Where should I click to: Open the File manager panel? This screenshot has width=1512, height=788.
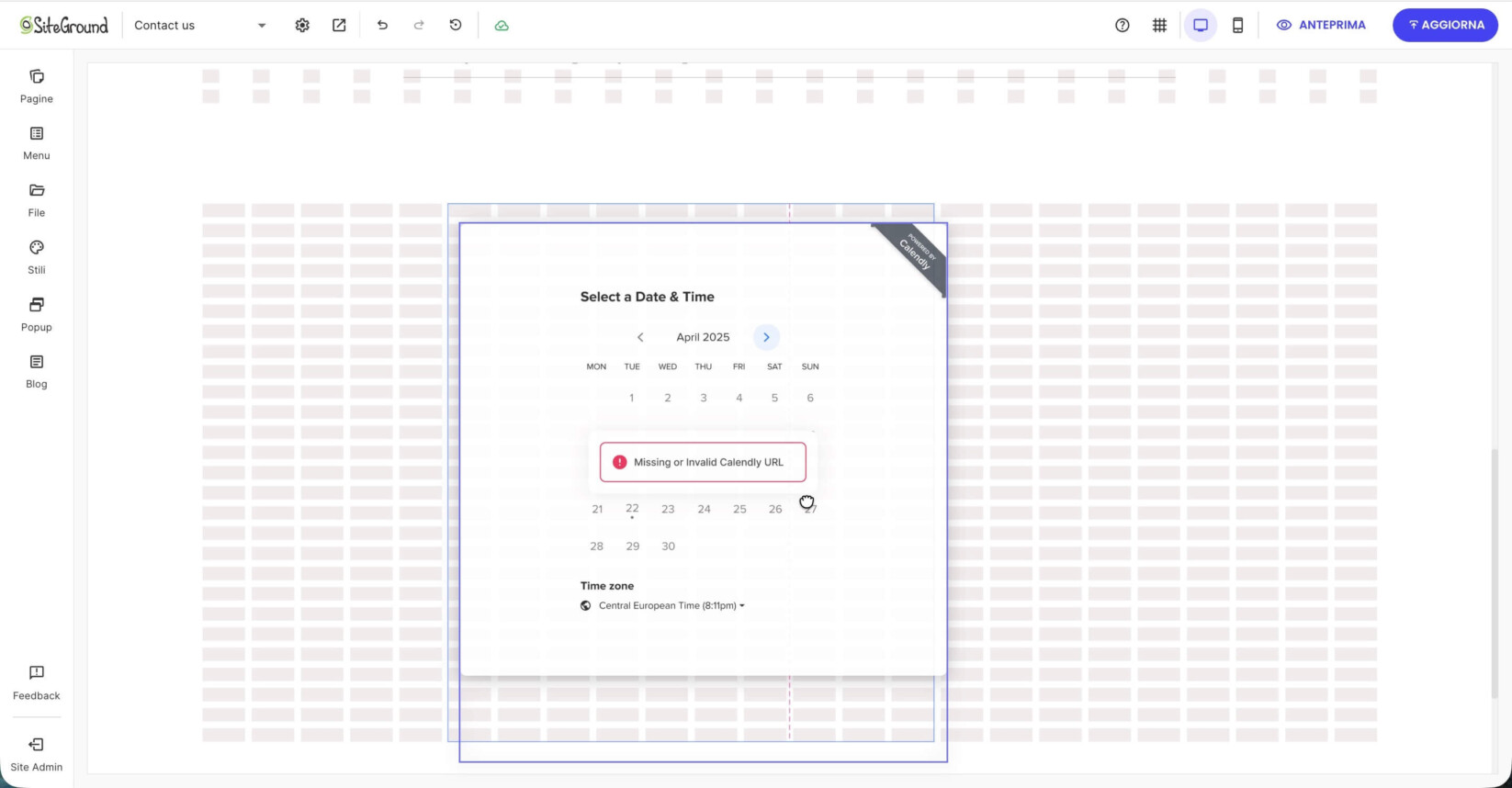click(37, 200)
